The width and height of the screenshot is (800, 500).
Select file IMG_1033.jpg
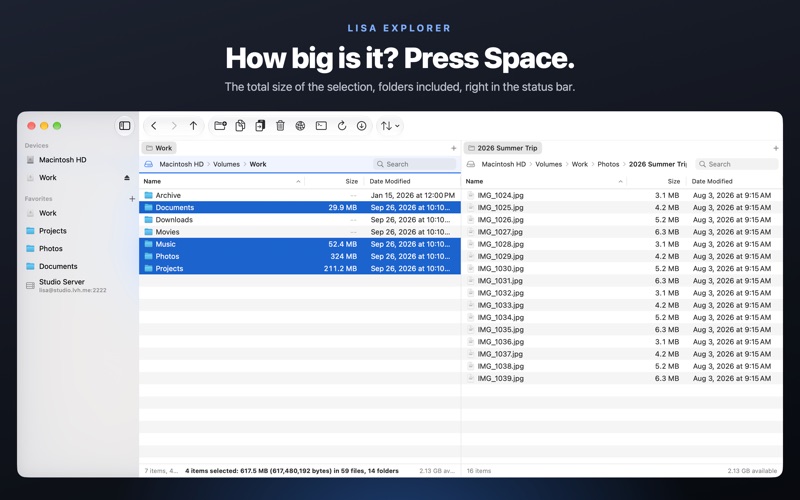622,305
